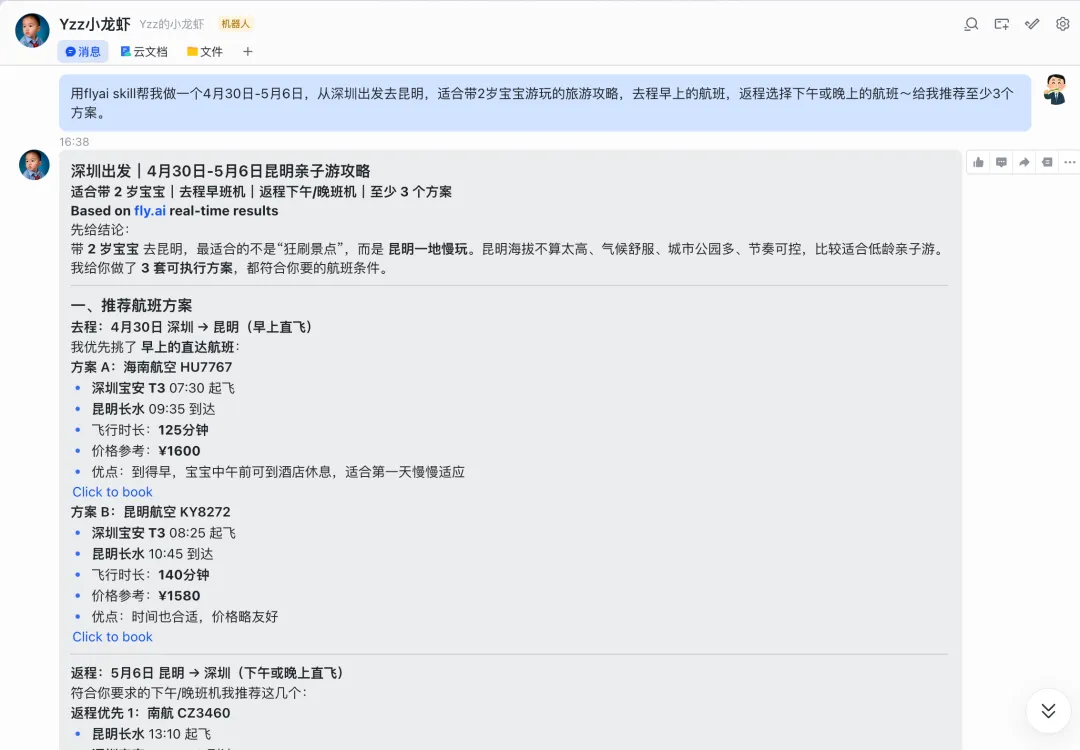Screen dimensions: 1080x750
Task: Click the Yzz的小龙虾 subtitle in header
Action: (x=172, y=24)
